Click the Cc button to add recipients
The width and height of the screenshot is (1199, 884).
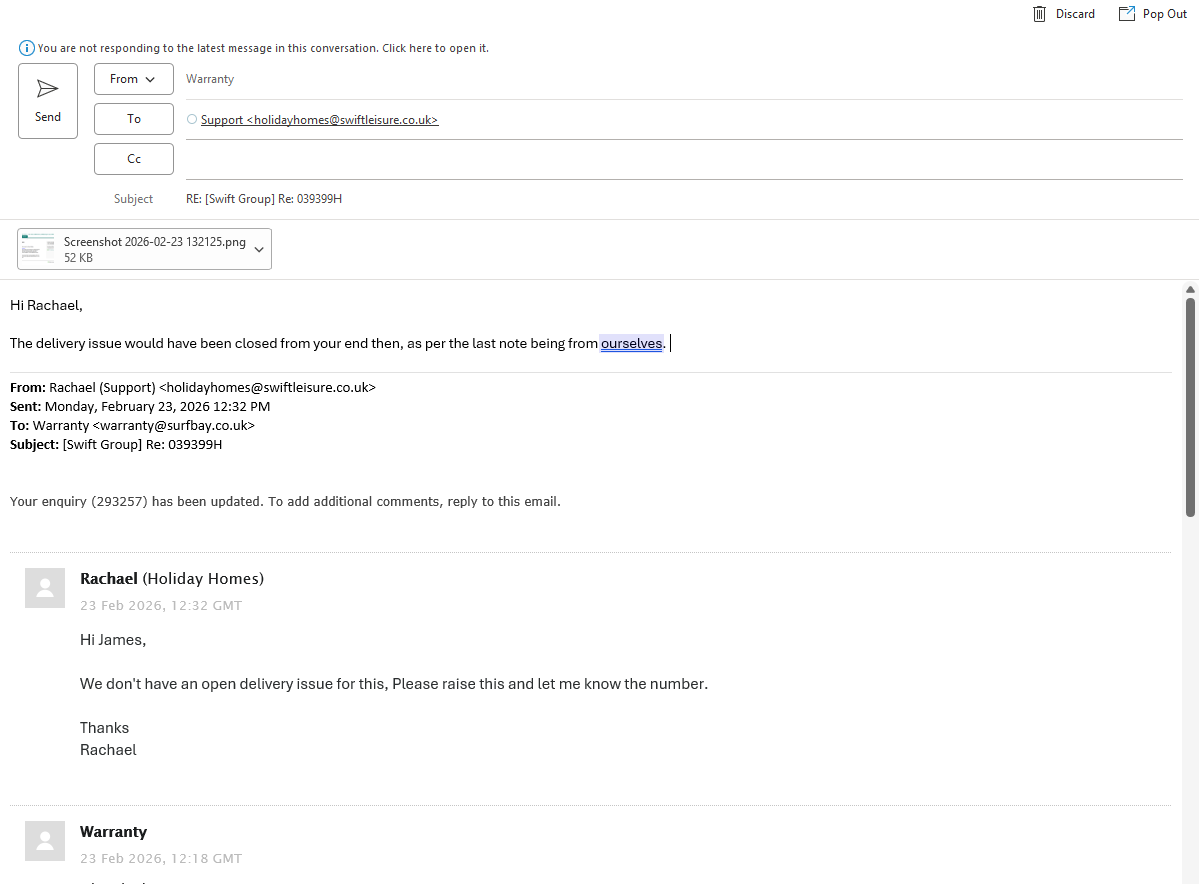(x=133, y=159)
